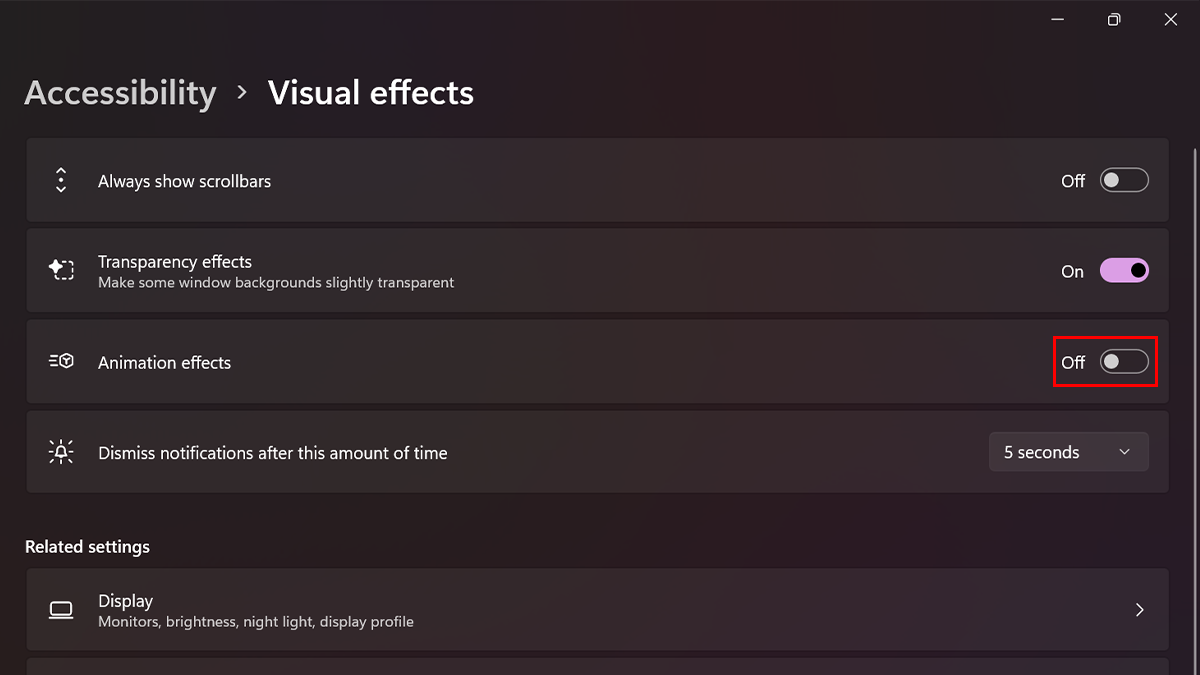Maximize the Settings window
The image size is (1200, 675).
(1114, 20)
